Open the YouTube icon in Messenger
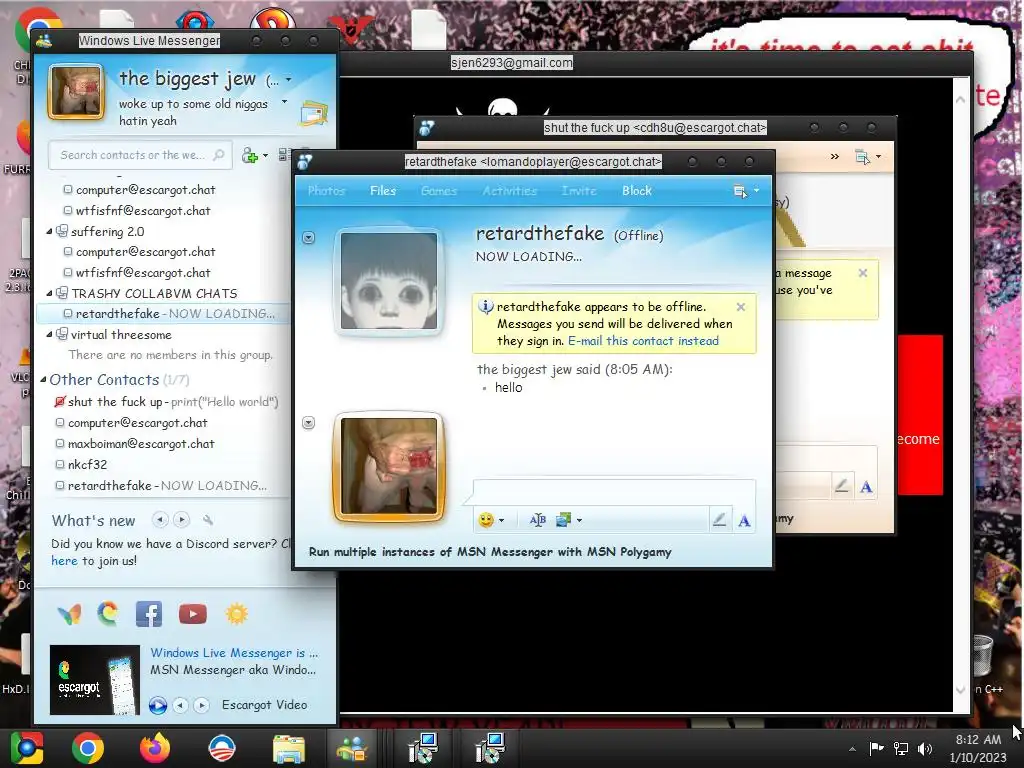 point(193,614)
